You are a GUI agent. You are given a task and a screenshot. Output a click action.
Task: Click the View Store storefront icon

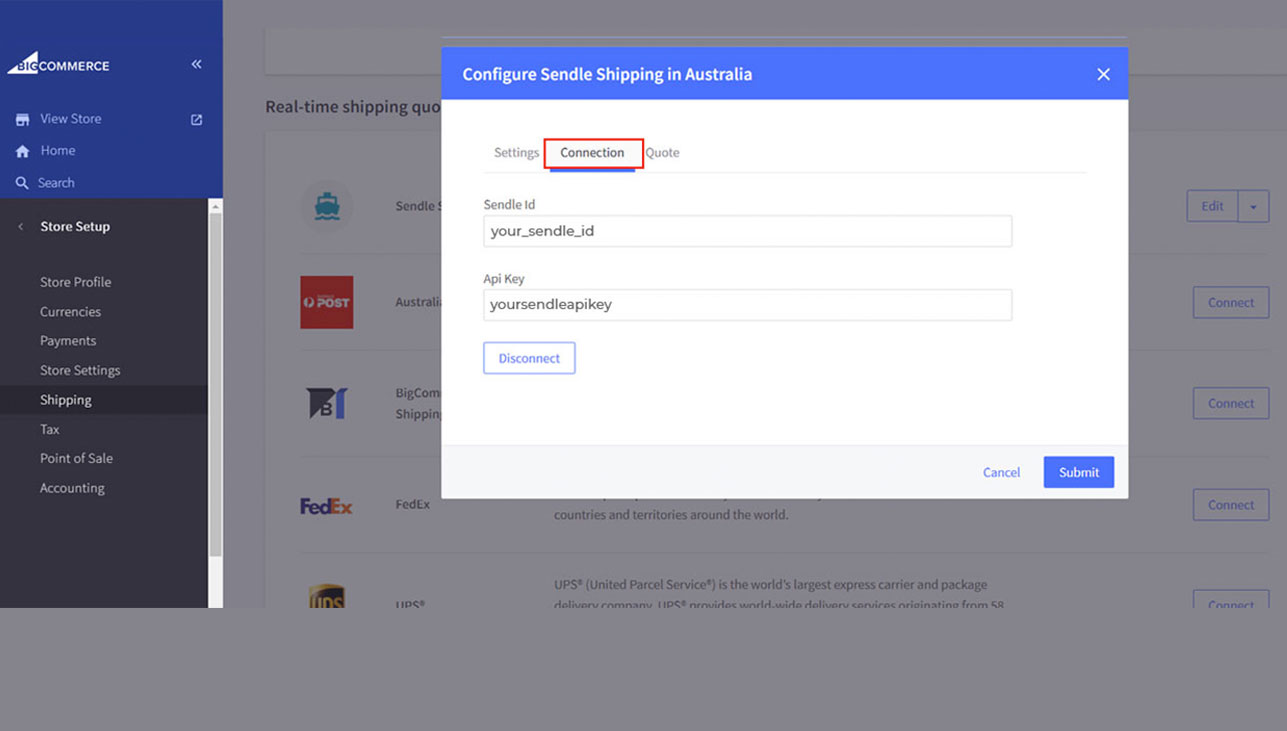click(22, 119)
